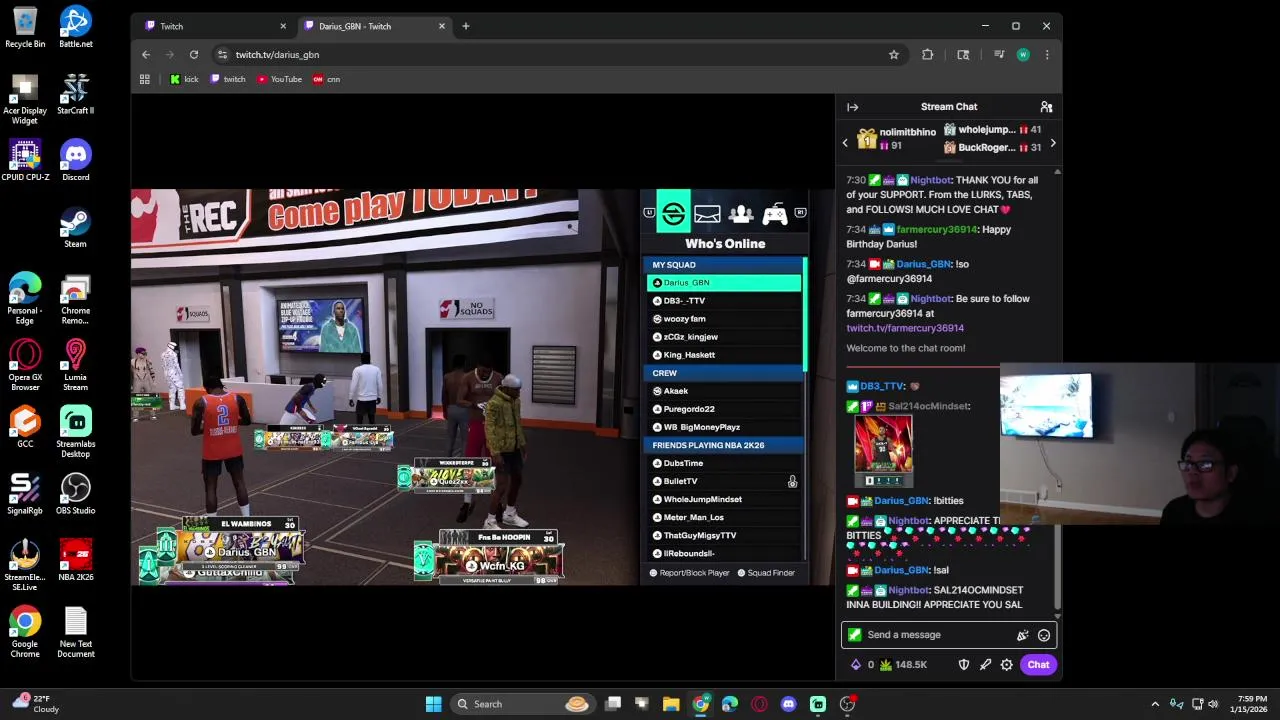
Task: Open the StarCraft II desktop shortcut
Action: point(76,94)
